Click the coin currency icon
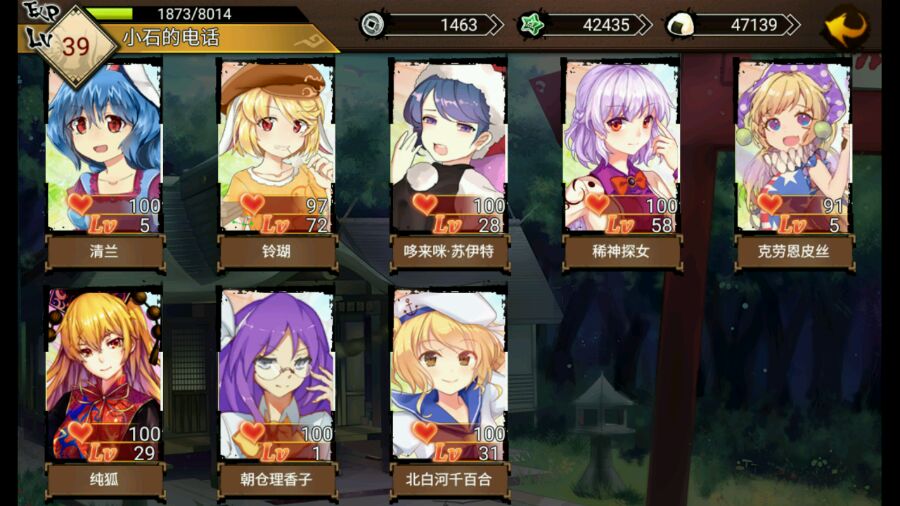This screenshot has height=506, width=900. pos(373,25)
